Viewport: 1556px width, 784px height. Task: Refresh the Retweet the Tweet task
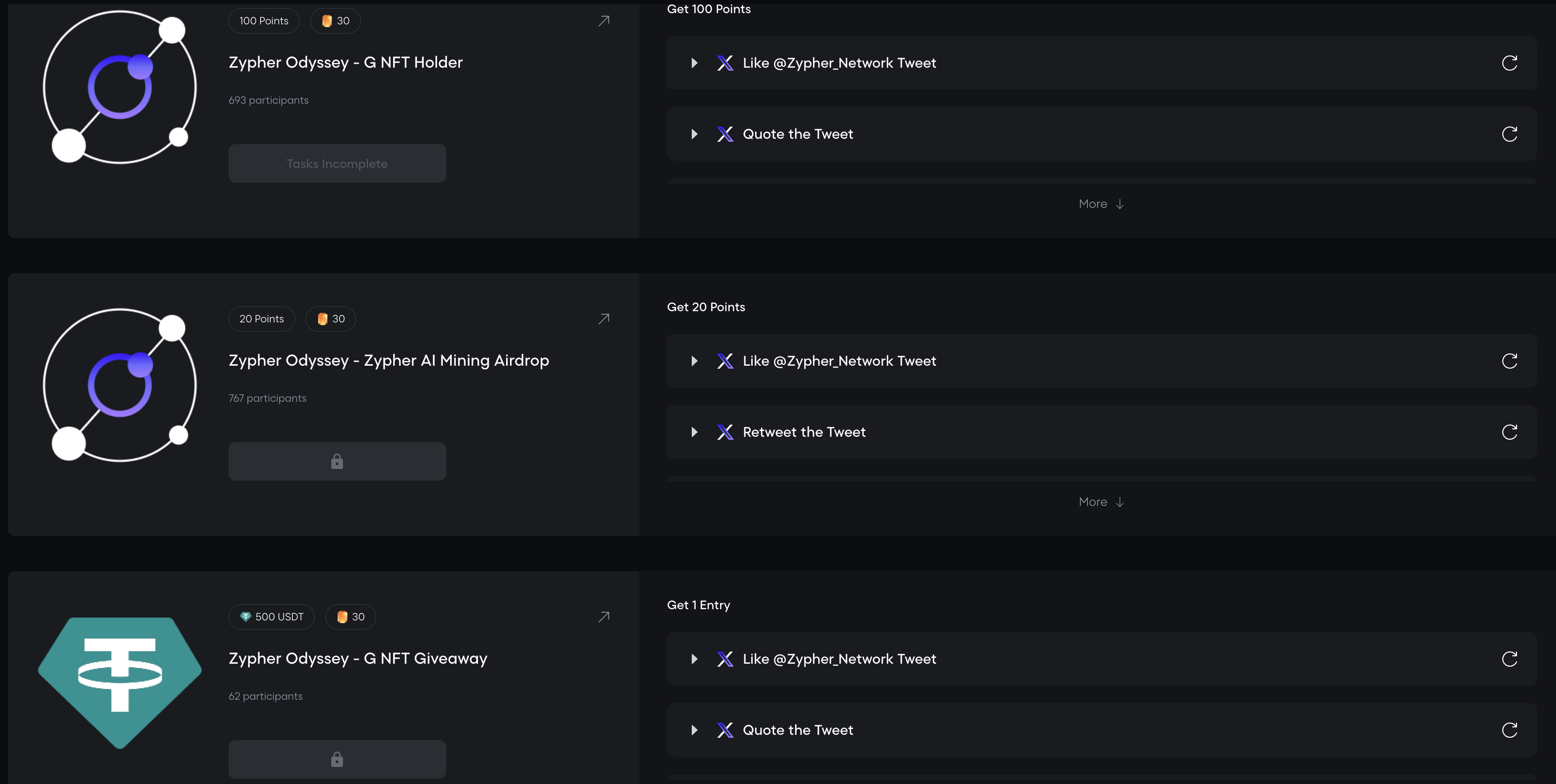coord(1509,432)
